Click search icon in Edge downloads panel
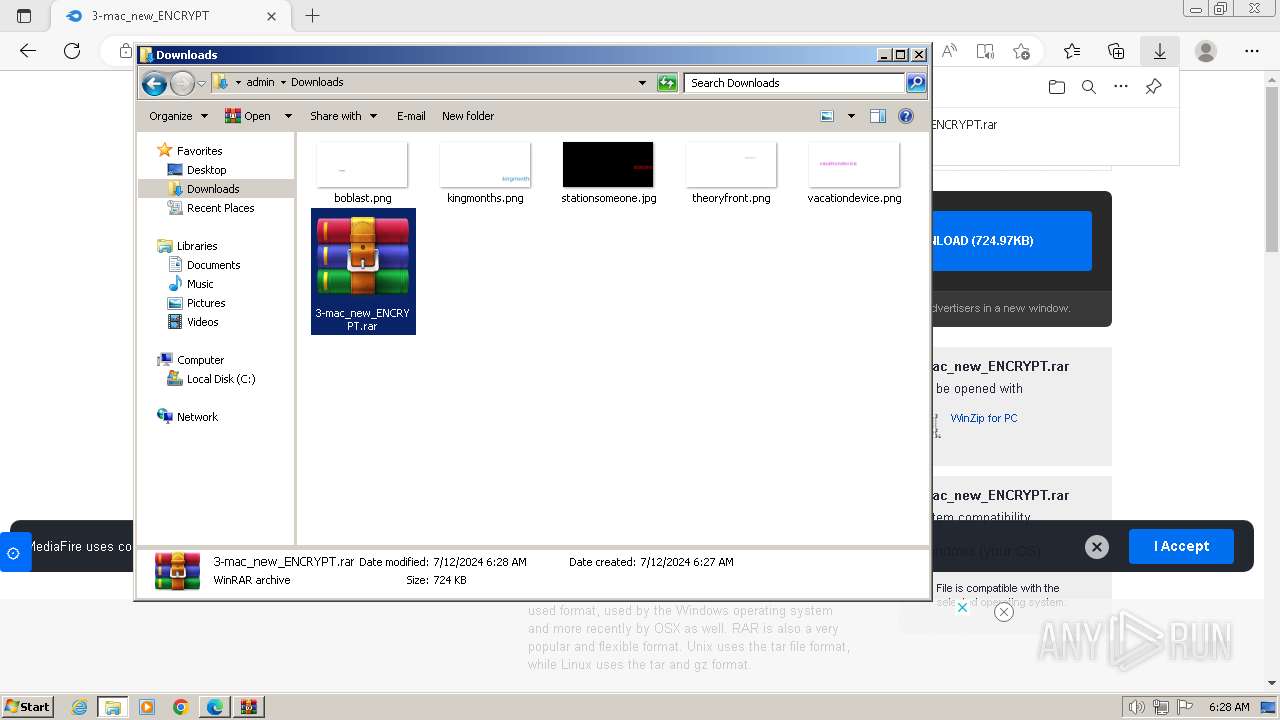 pyautogui.click(x=1089, y=87)
